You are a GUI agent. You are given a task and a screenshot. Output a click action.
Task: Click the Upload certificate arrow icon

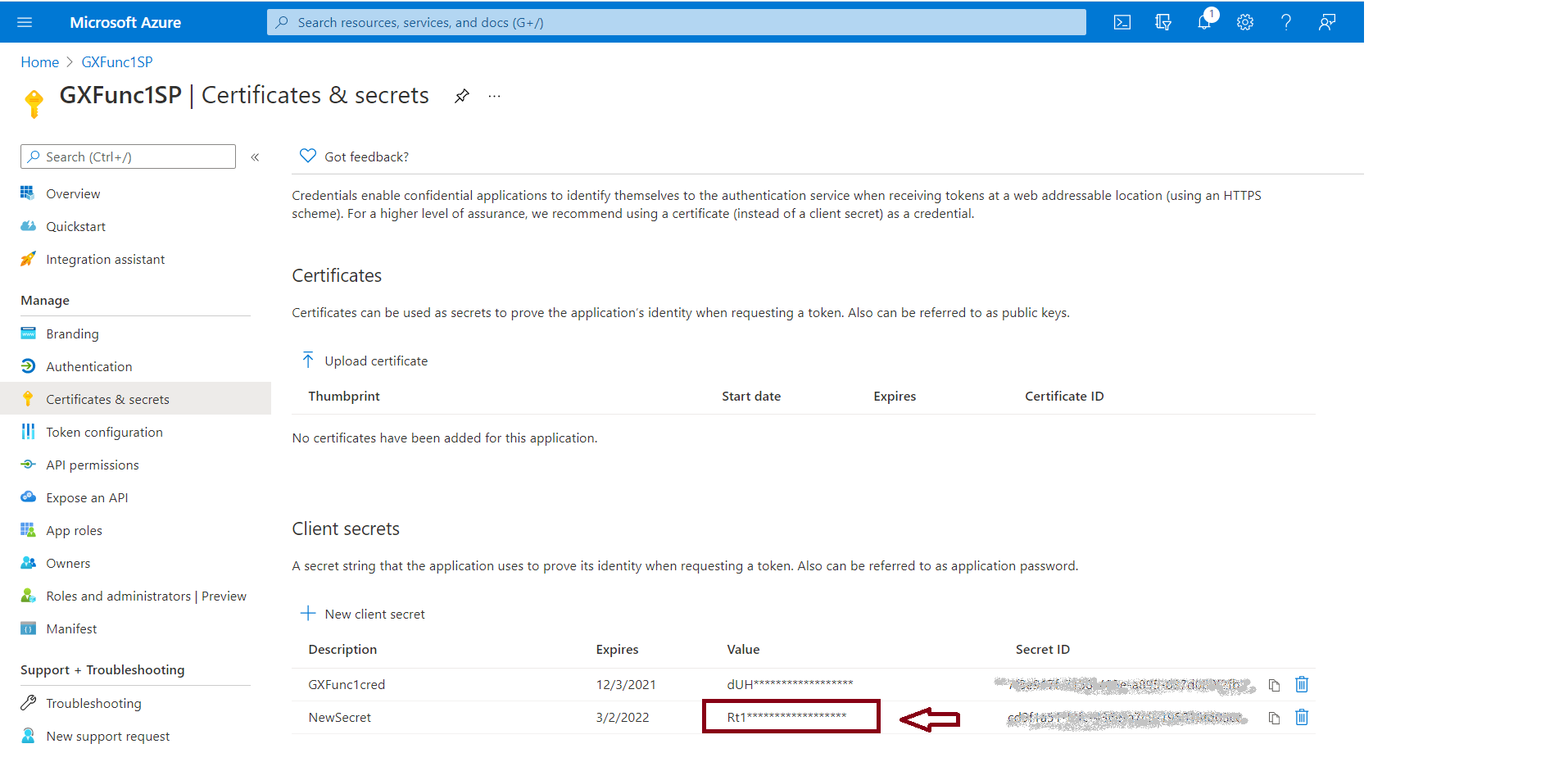point(308,360)
